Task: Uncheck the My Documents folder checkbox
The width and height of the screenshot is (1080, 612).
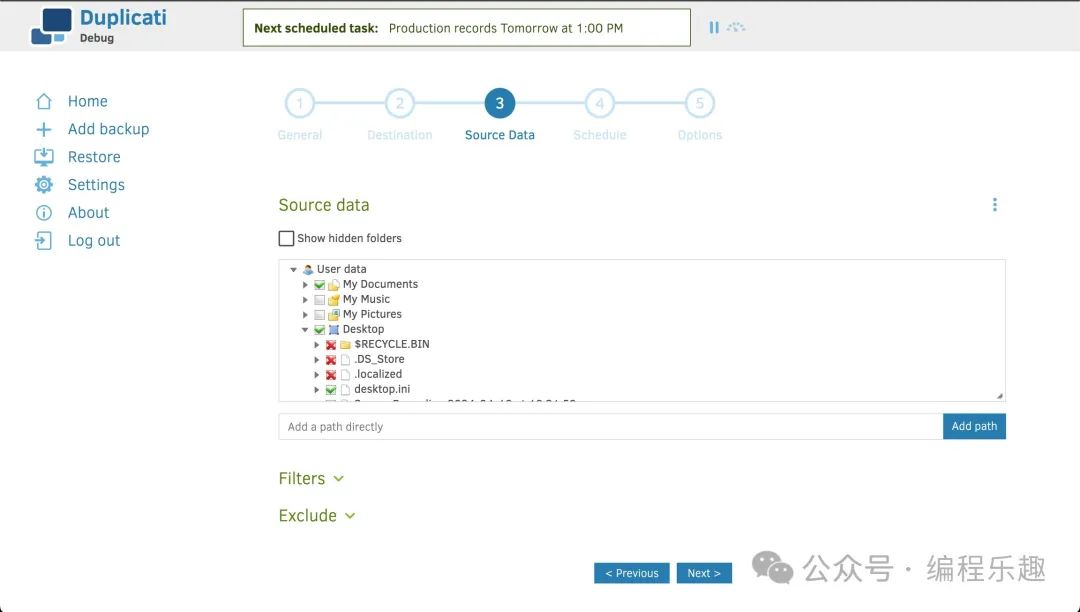Action: tap(320, 285)
